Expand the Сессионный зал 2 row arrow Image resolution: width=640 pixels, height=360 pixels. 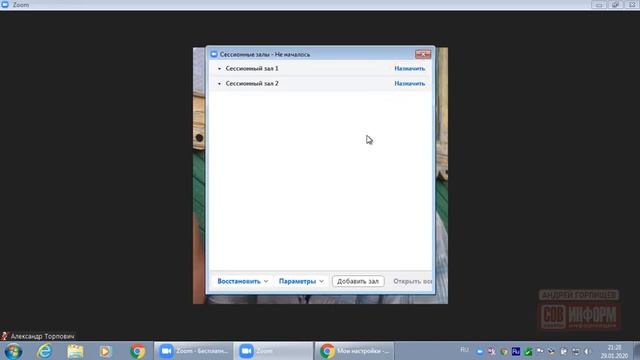pos(219,84)
